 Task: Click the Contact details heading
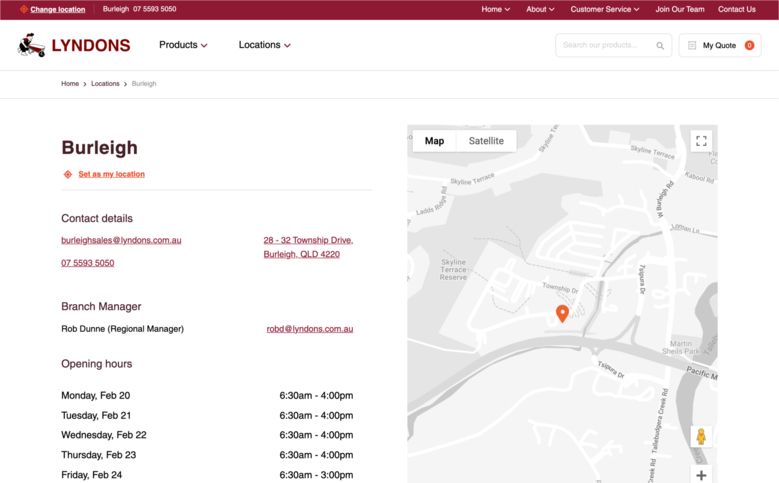coord(97,219)
